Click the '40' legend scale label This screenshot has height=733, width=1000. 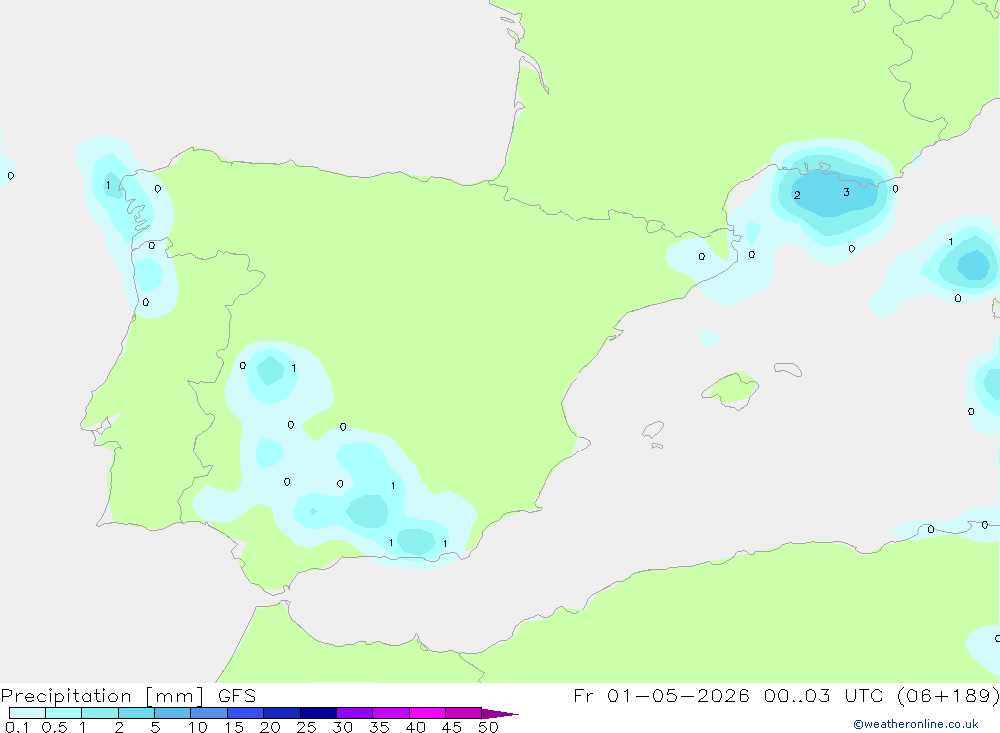click(415, 727)
